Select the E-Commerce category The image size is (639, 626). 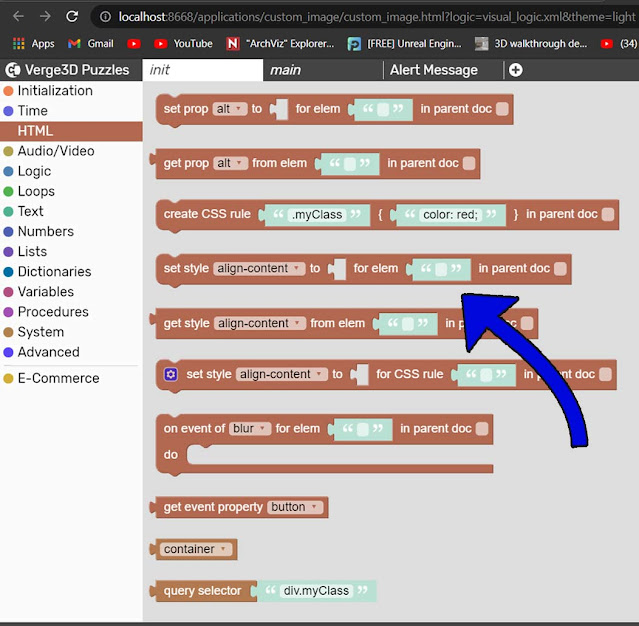pyautogui.click(x=71, y=378)
